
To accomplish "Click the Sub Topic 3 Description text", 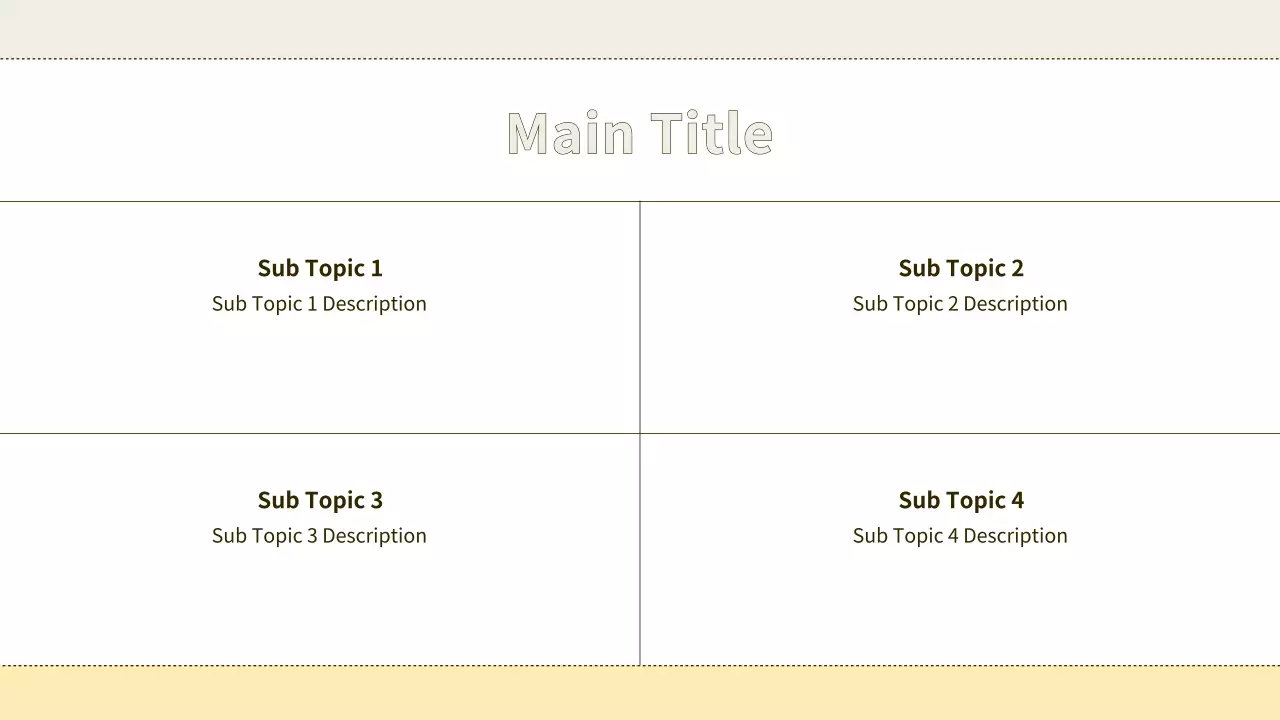I will [x=319, y=536].
